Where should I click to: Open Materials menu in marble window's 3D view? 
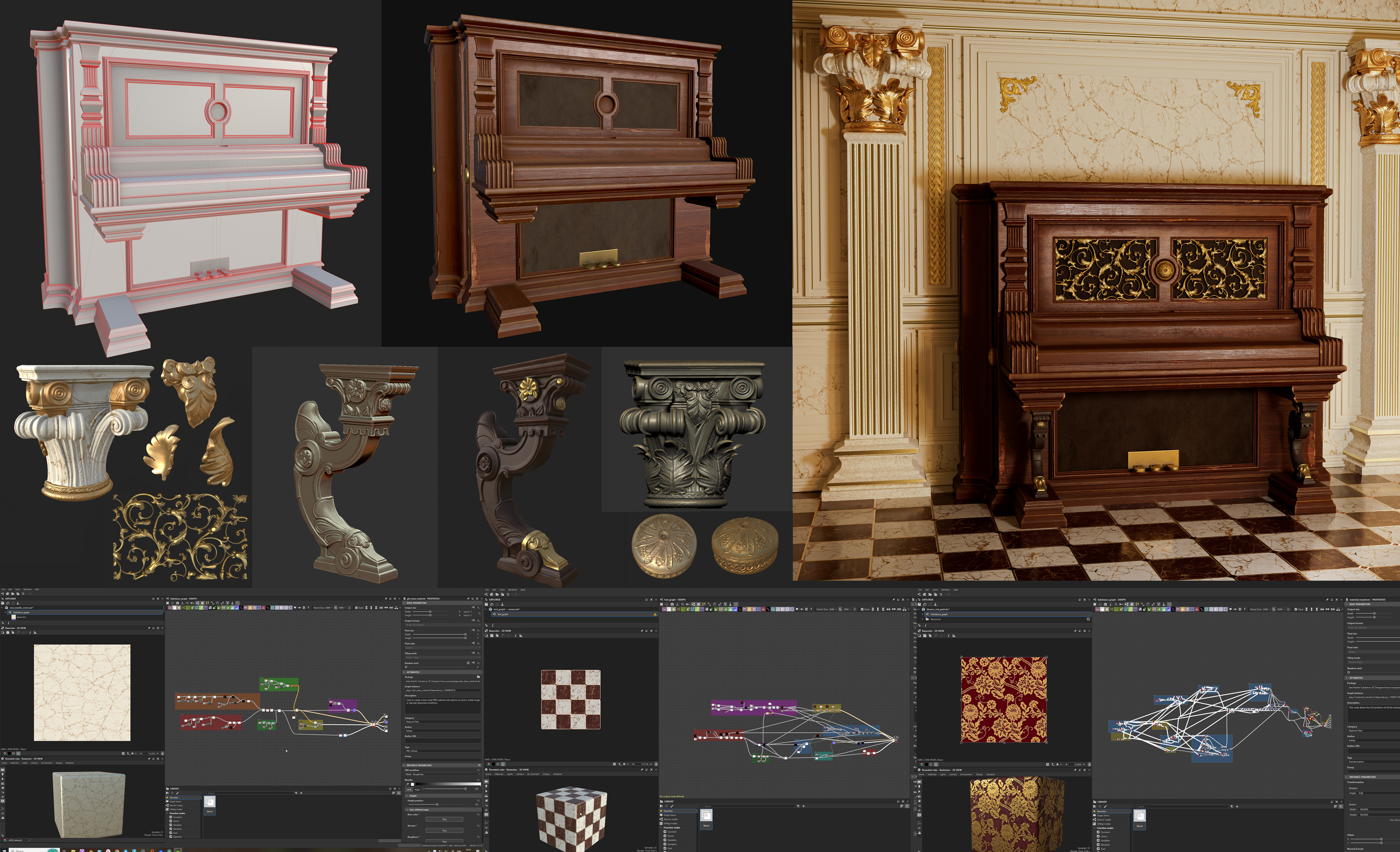pos(15,763)
